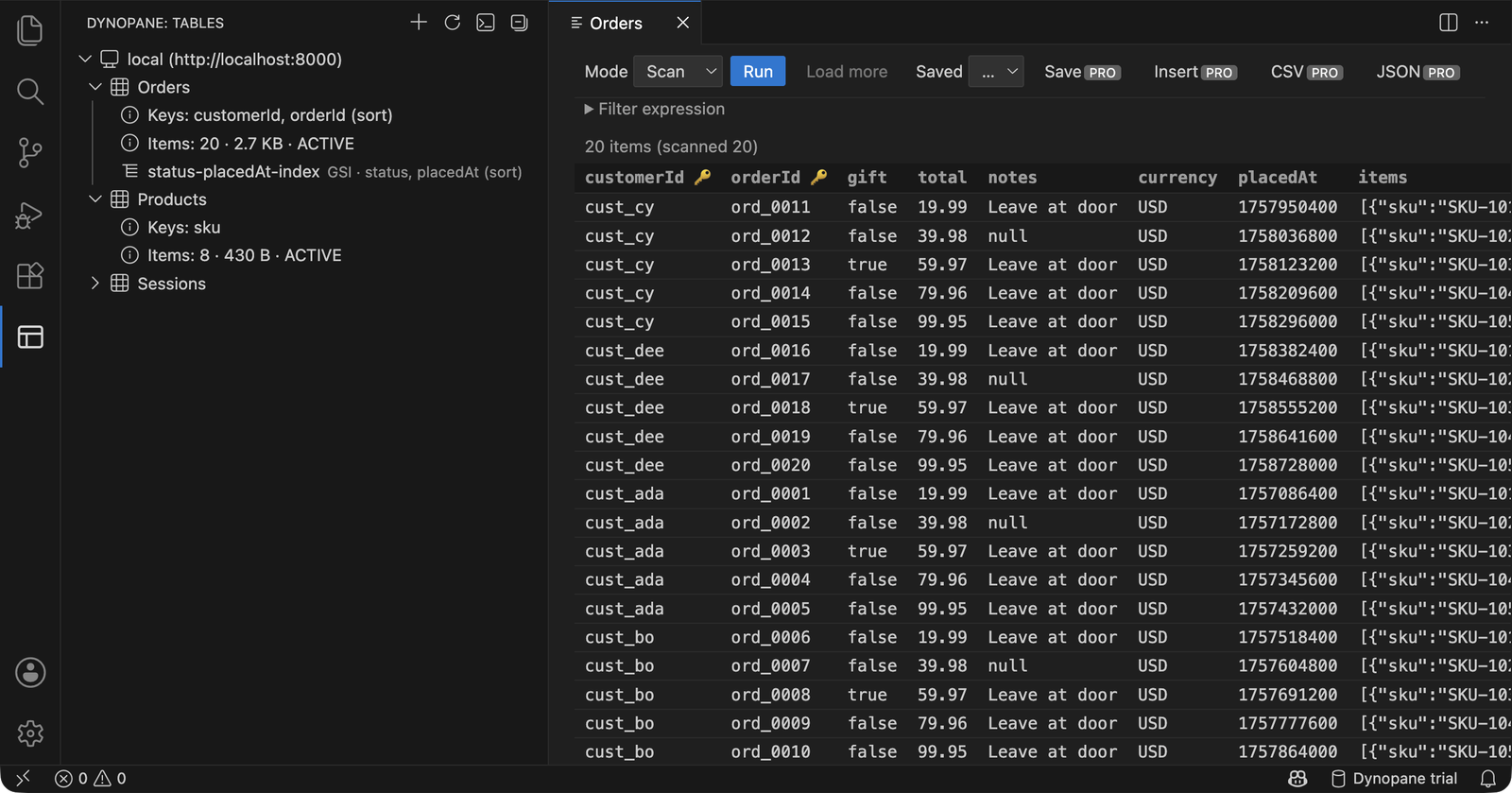Image resolution: width=1512 pixels, height=793 pixels.
Task: Open the Manage gear icon
Action: pos(30,733)
